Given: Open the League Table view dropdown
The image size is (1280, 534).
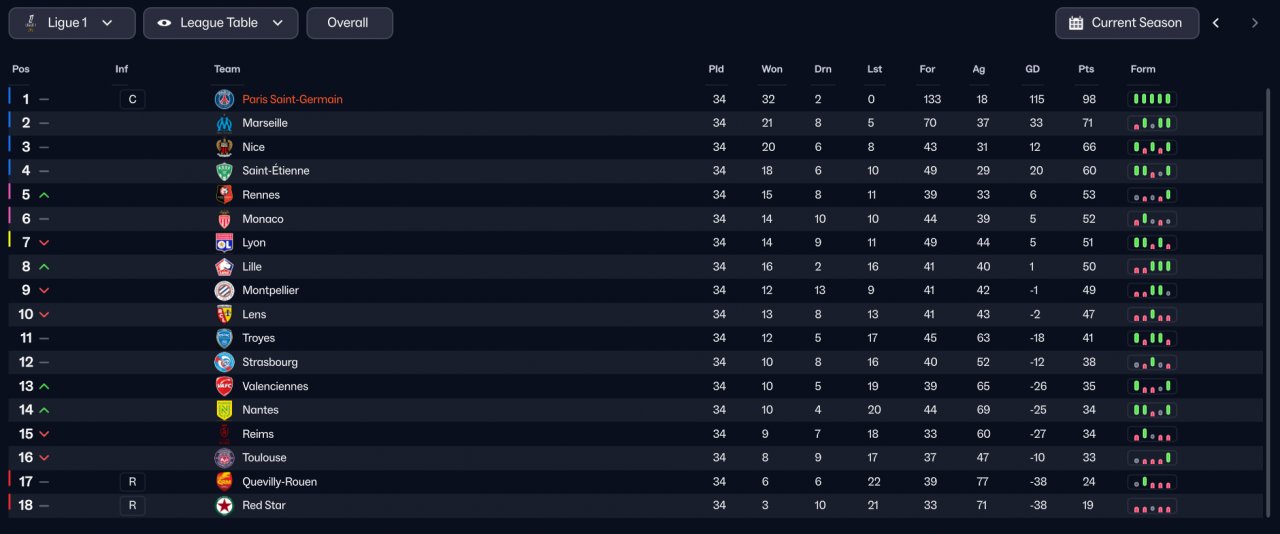Looking at the screenshot, I should click(x=220, y=23).
